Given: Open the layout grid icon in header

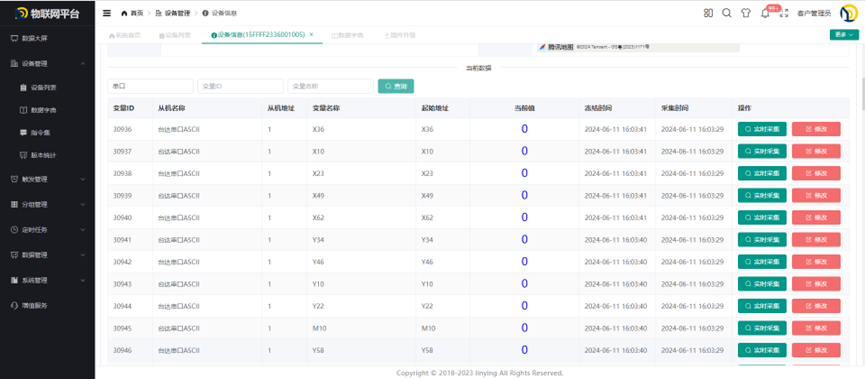Looking at the screenshot, I should pos(708,13).
